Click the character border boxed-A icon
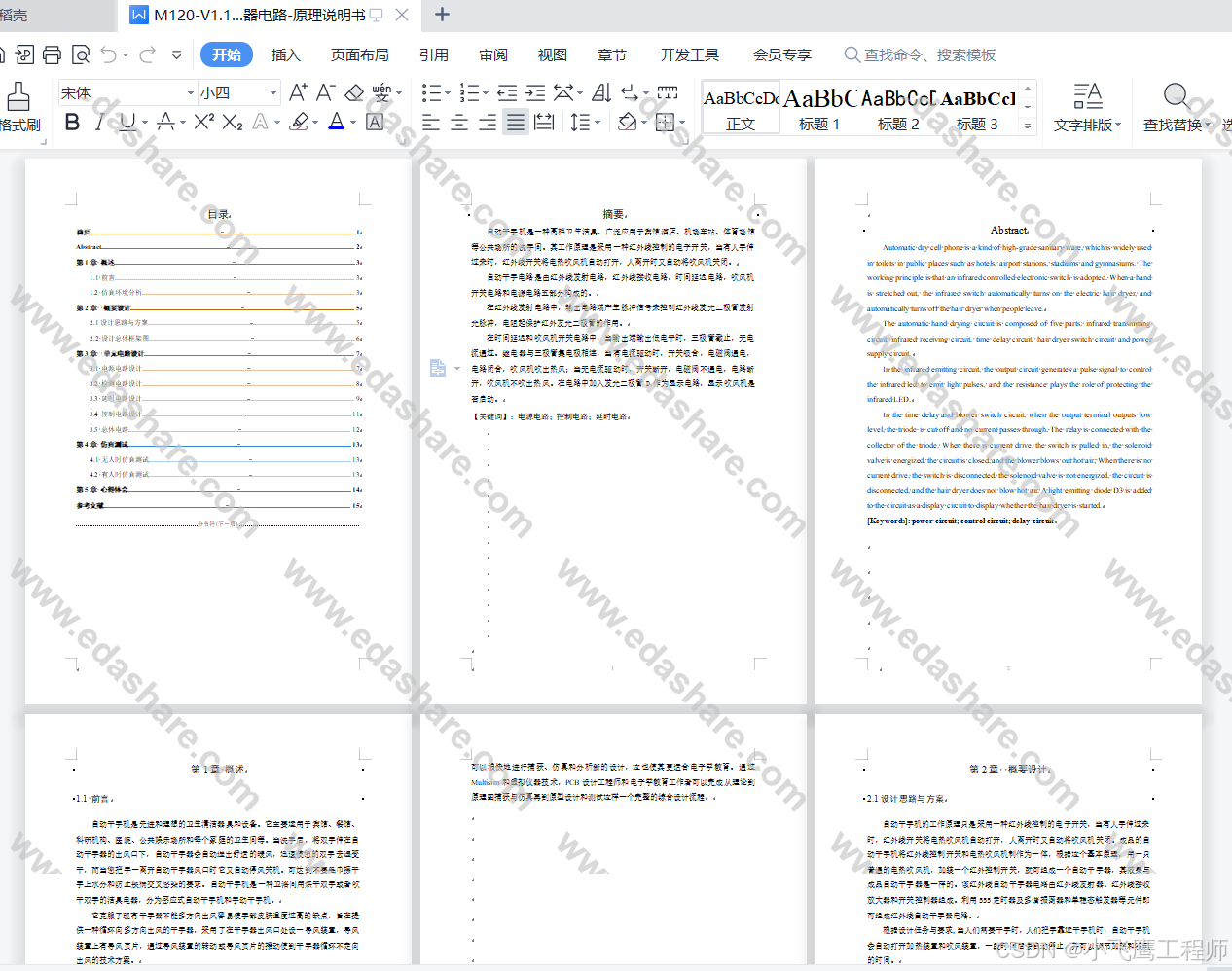This screenshot has width=1232, height=971. pos(375,122)
